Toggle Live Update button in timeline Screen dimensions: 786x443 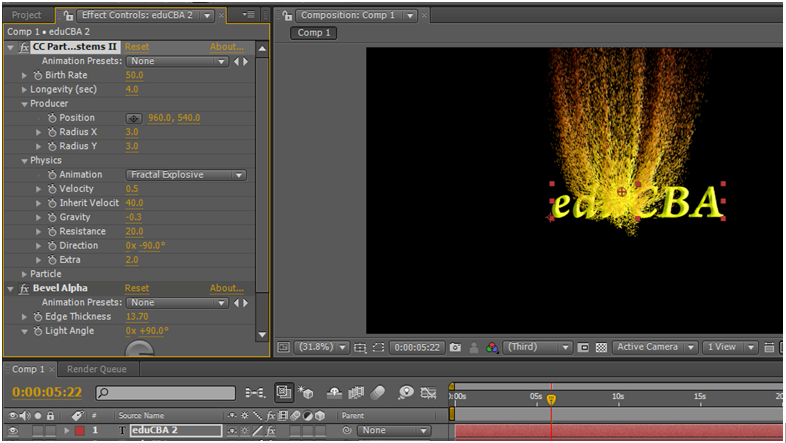click(284, 392)
